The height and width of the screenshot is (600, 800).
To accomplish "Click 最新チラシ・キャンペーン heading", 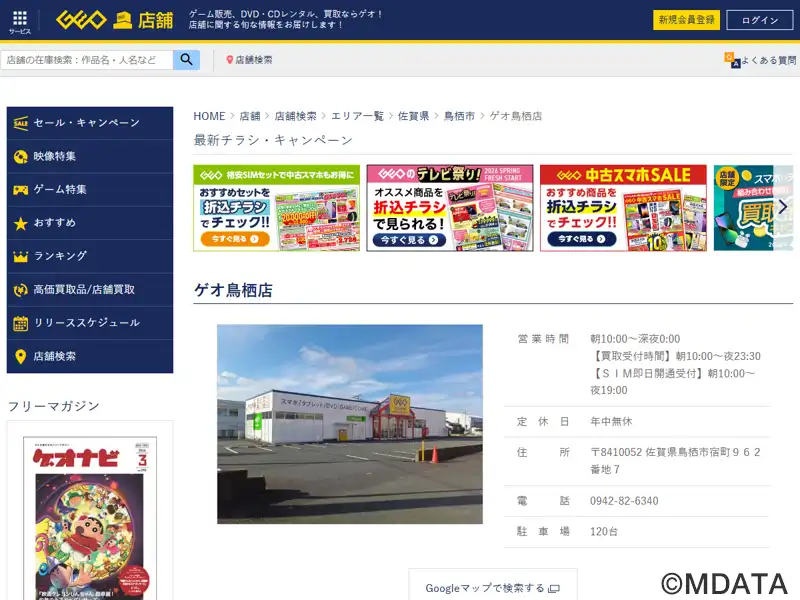I will coord(273,140).
